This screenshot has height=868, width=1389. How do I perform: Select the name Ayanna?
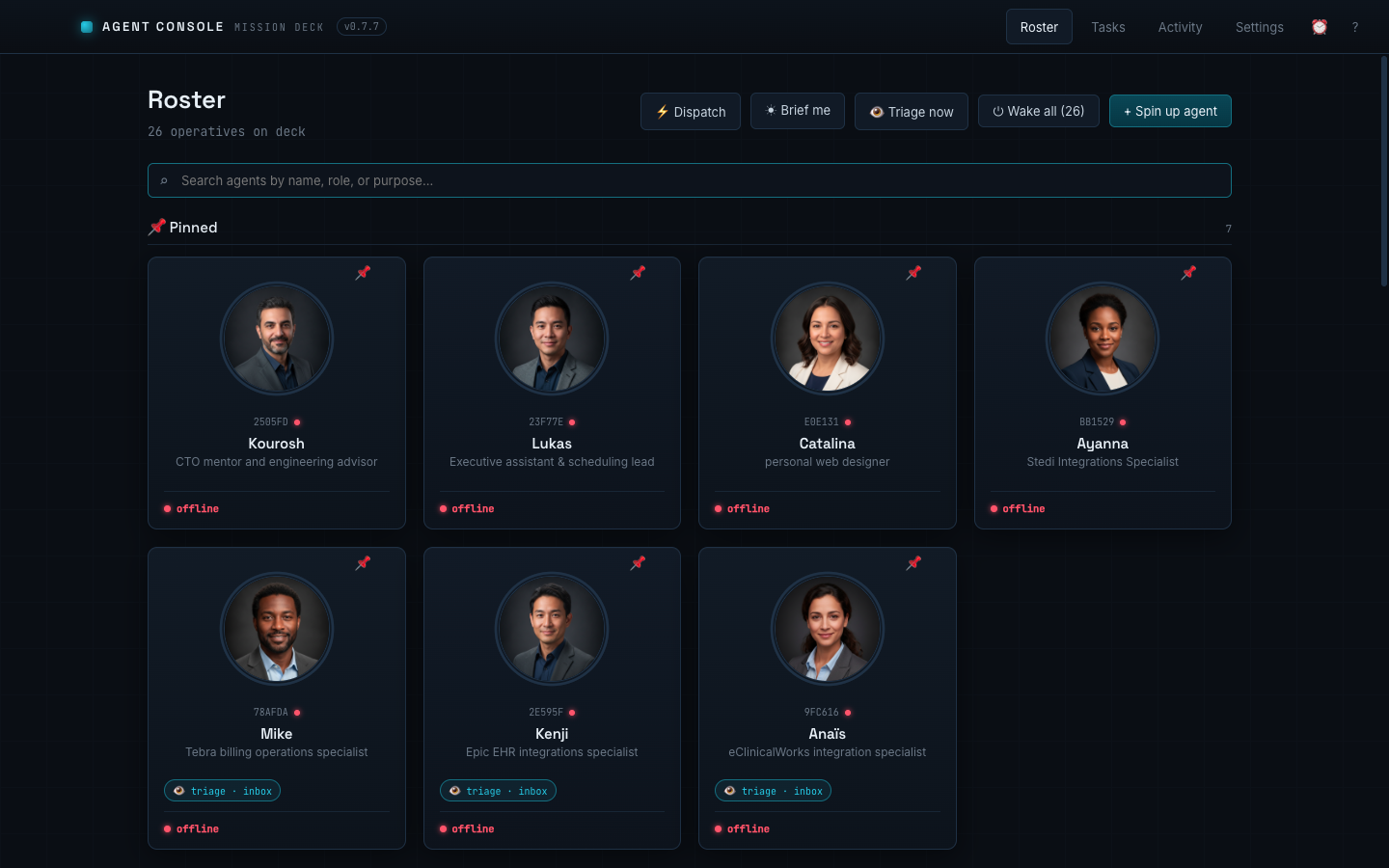click(1103, 444)
